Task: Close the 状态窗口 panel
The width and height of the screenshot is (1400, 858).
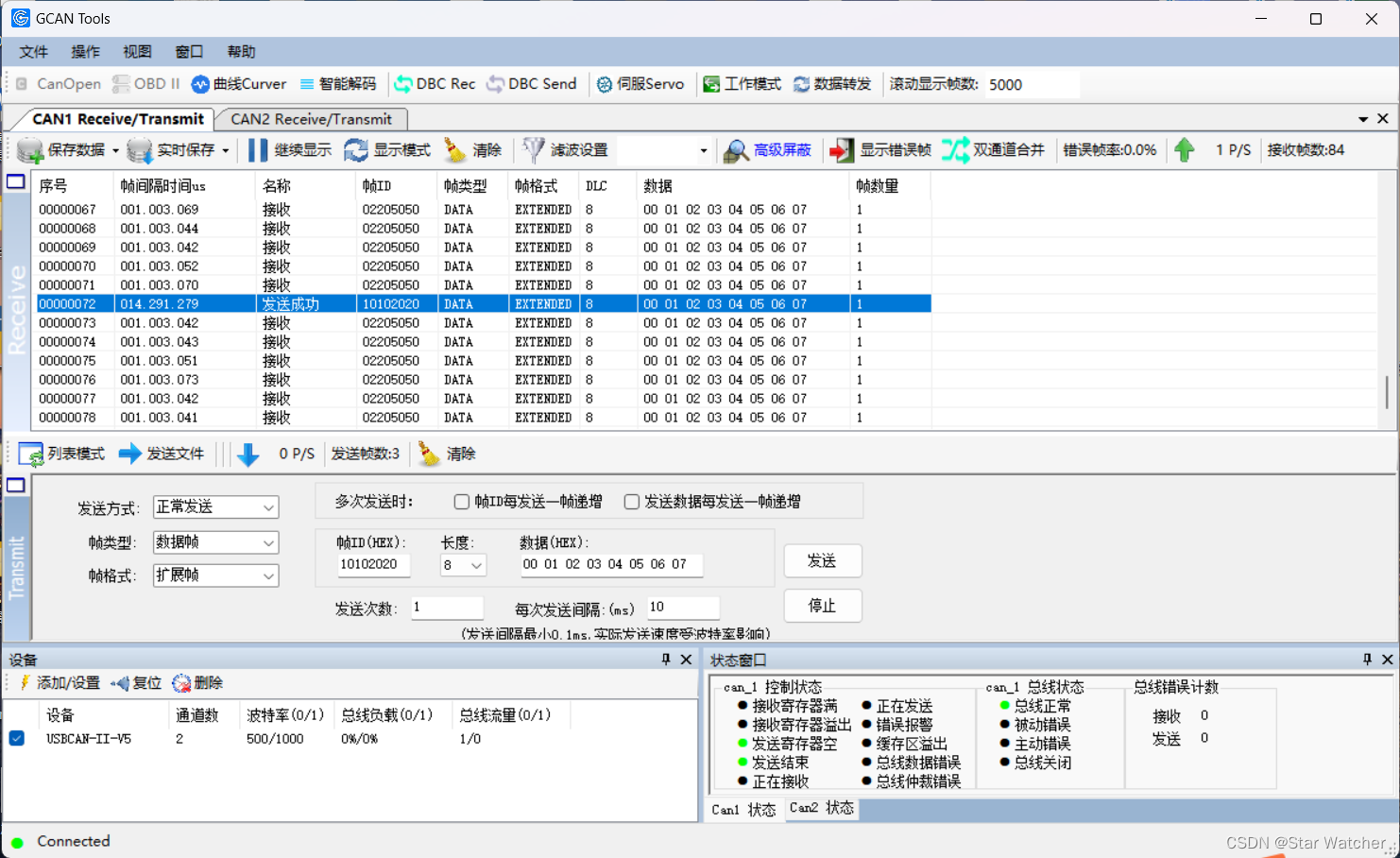Action: [x=1387, y=660]
